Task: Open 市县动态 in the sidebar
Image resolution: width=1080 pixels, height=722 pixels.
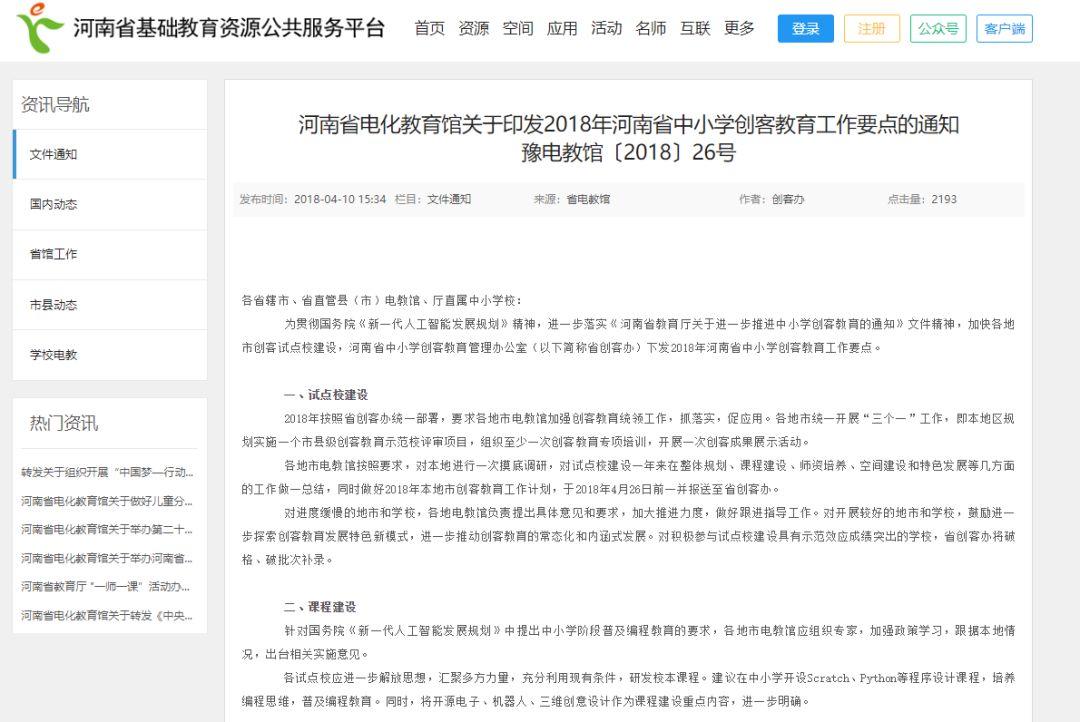Action: point(110,305)
